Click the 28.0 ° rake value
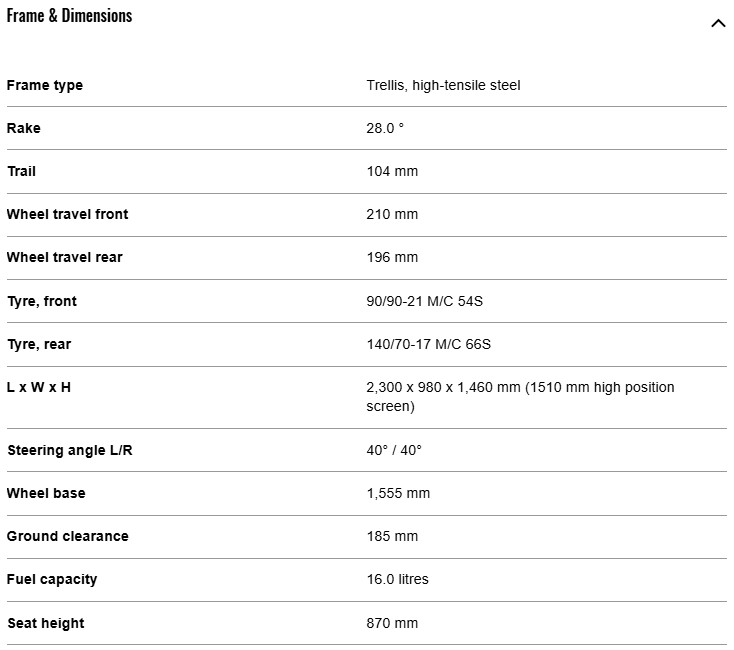The width and height of the screenshot is (734, 650). point(385,128)
